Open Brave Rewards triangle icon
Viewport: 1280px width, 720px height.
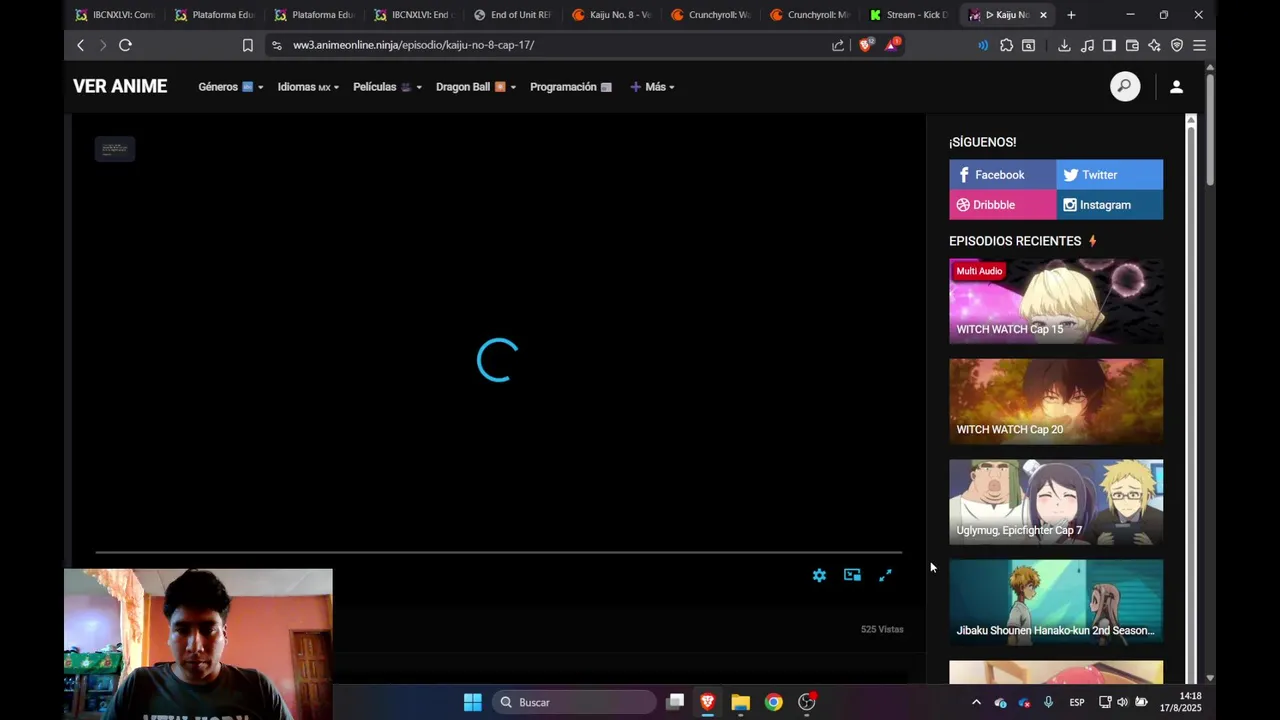[x=892, y=44]
